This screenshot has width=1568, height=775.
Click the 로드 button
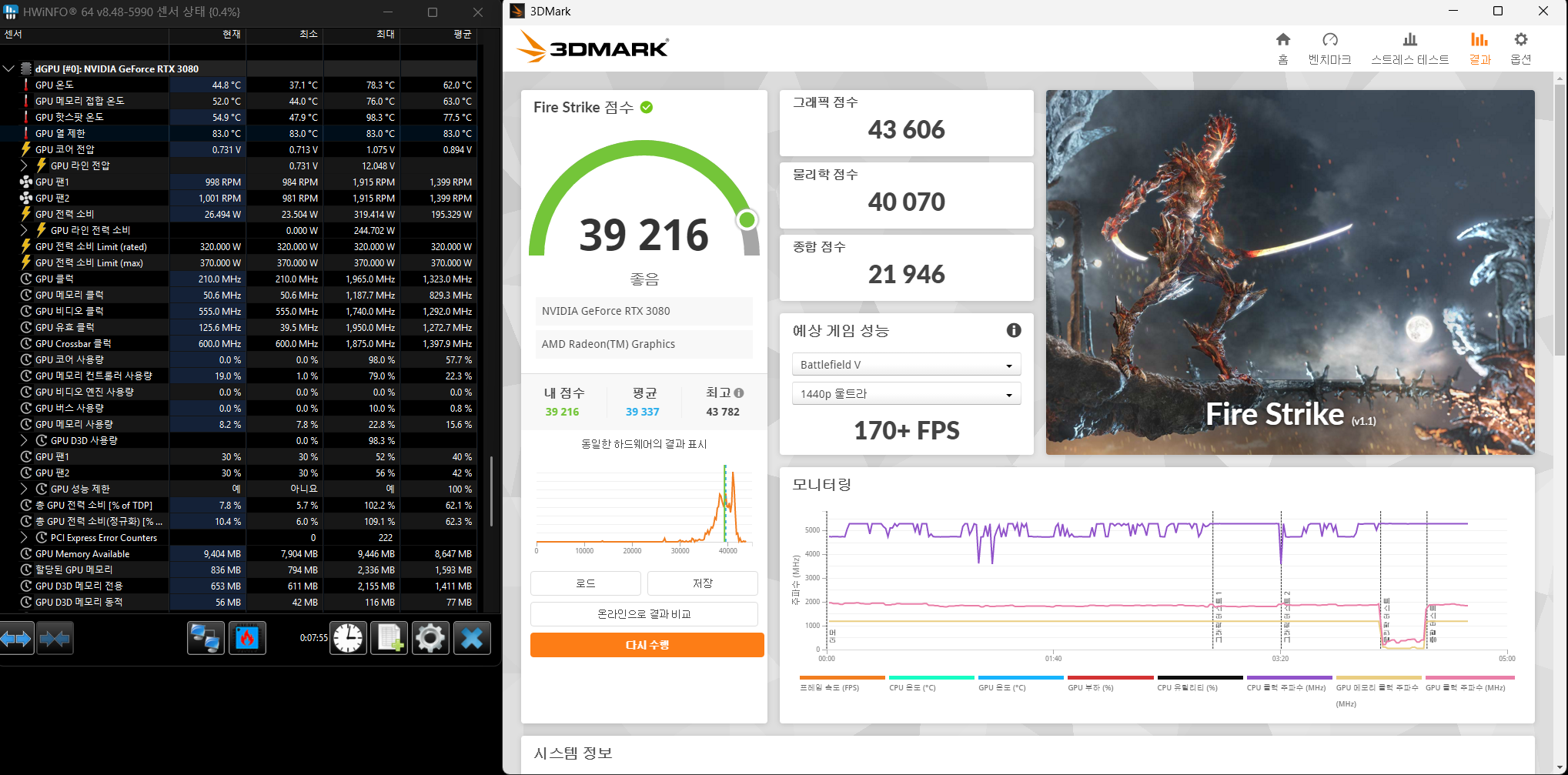tap(586, 583)
